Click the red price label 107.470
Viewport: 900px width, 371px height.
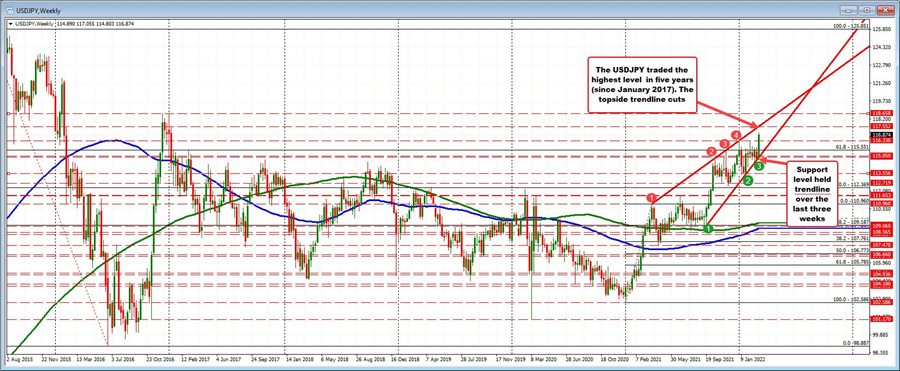[x=882, y=245]
